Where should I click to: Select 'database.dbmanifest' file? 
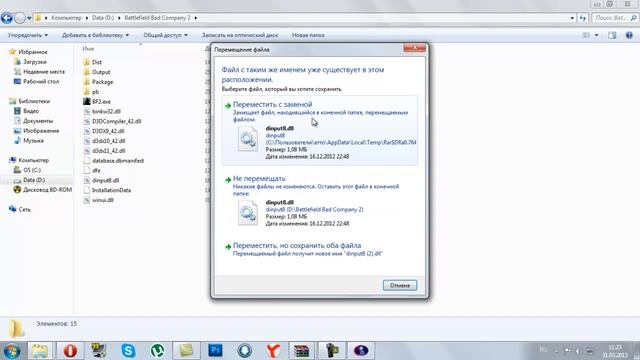coord(118,160)
